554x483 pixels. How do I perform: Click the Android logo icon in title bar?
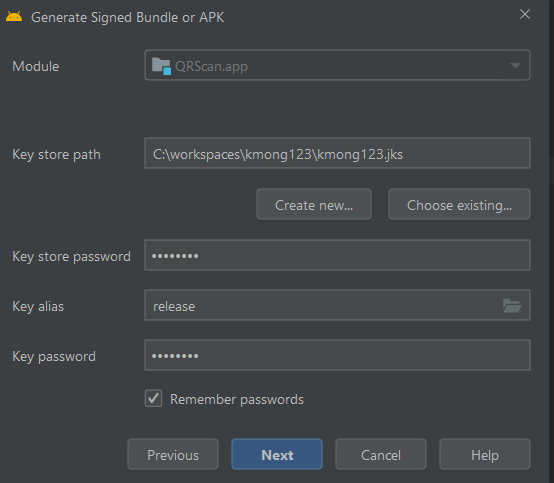[x=14, y=17]
